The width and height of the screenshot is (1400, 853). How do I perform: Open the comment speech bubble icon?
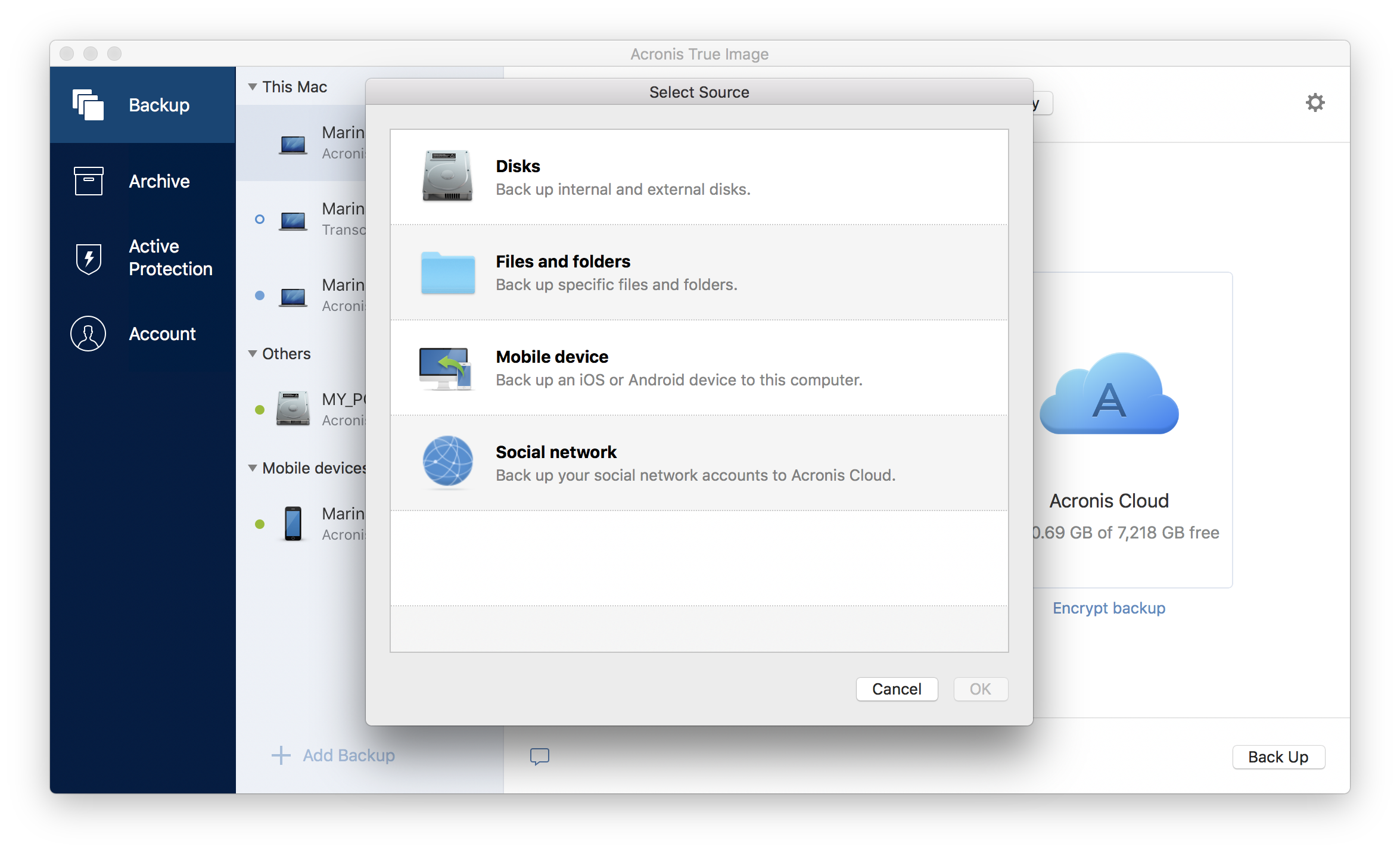point(540,757)
